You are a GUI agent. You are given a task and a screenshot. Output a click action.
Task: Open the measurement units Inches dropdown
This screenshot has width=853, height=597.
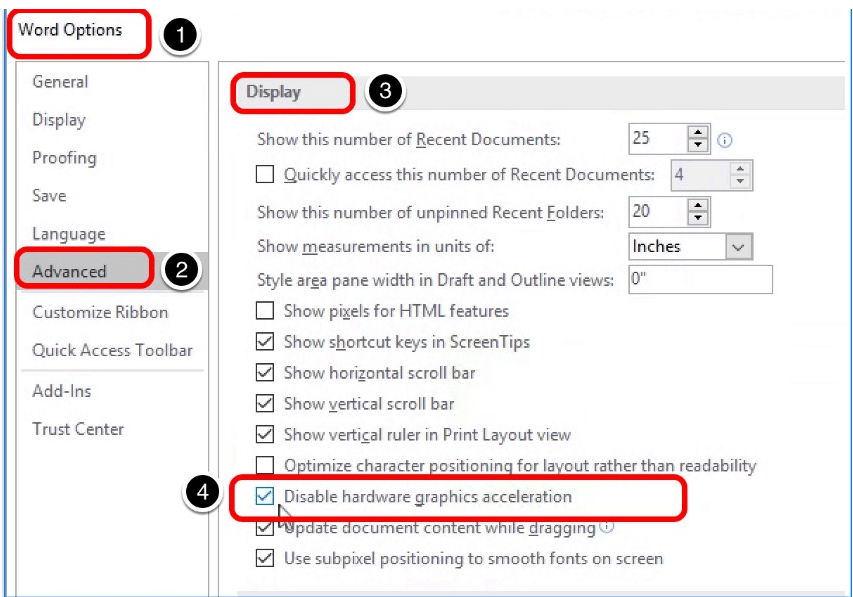738,246
